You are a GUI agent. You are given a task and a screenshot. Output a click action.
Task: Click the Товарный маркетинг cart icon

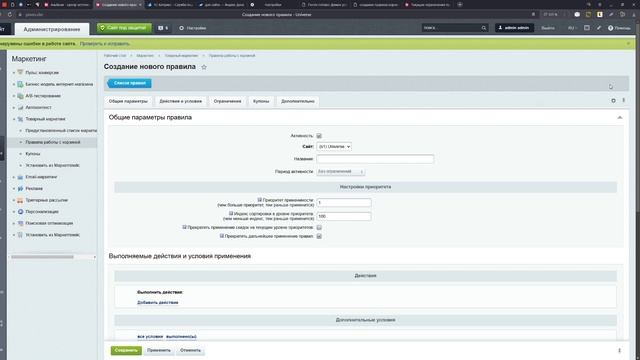[x=20, y=119]
